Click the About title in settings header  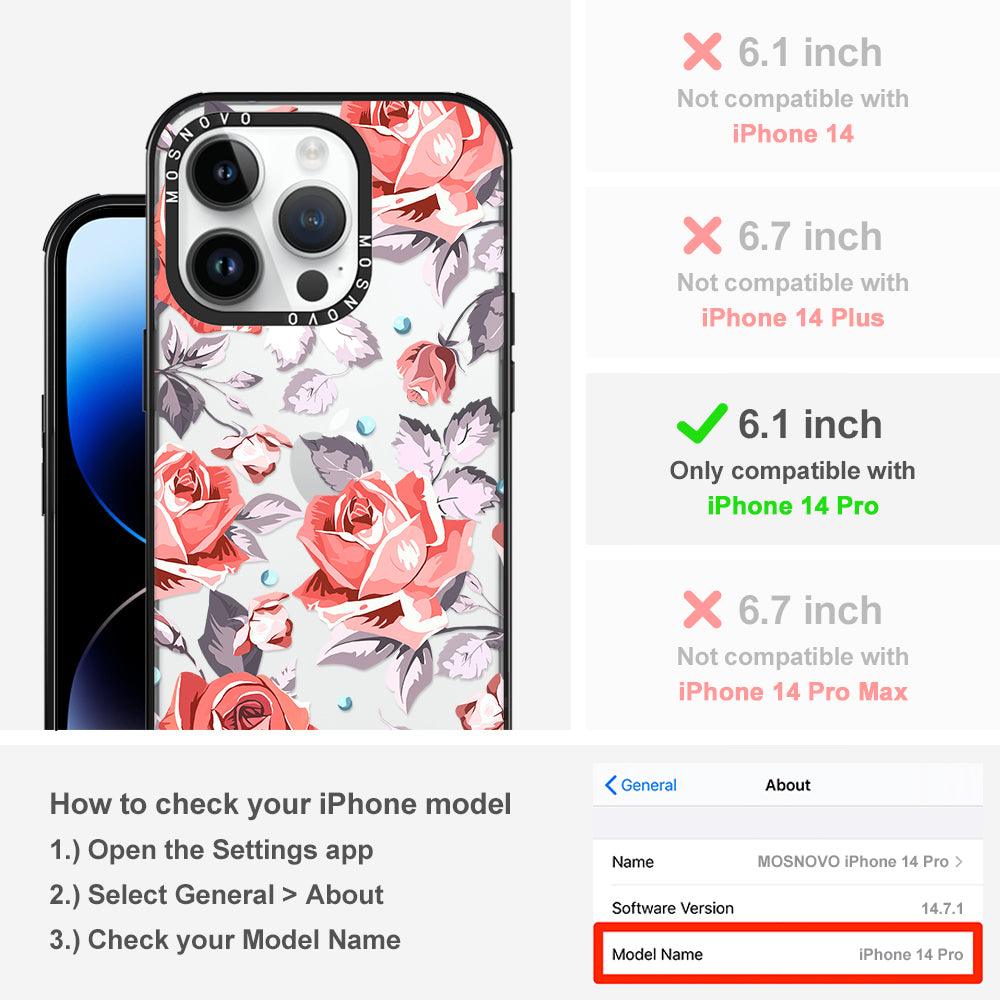788,785
